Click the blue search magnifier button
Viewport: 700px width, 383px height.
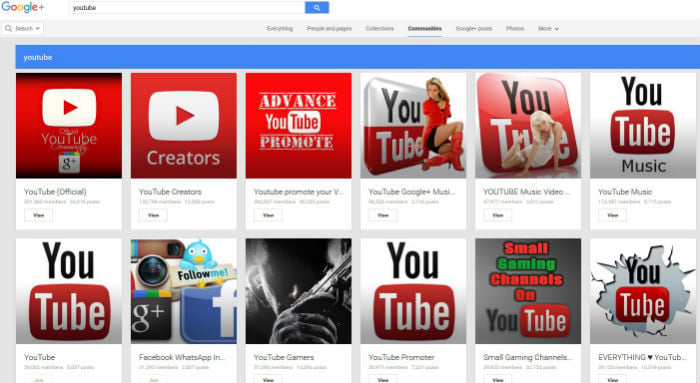click(317, 8)
